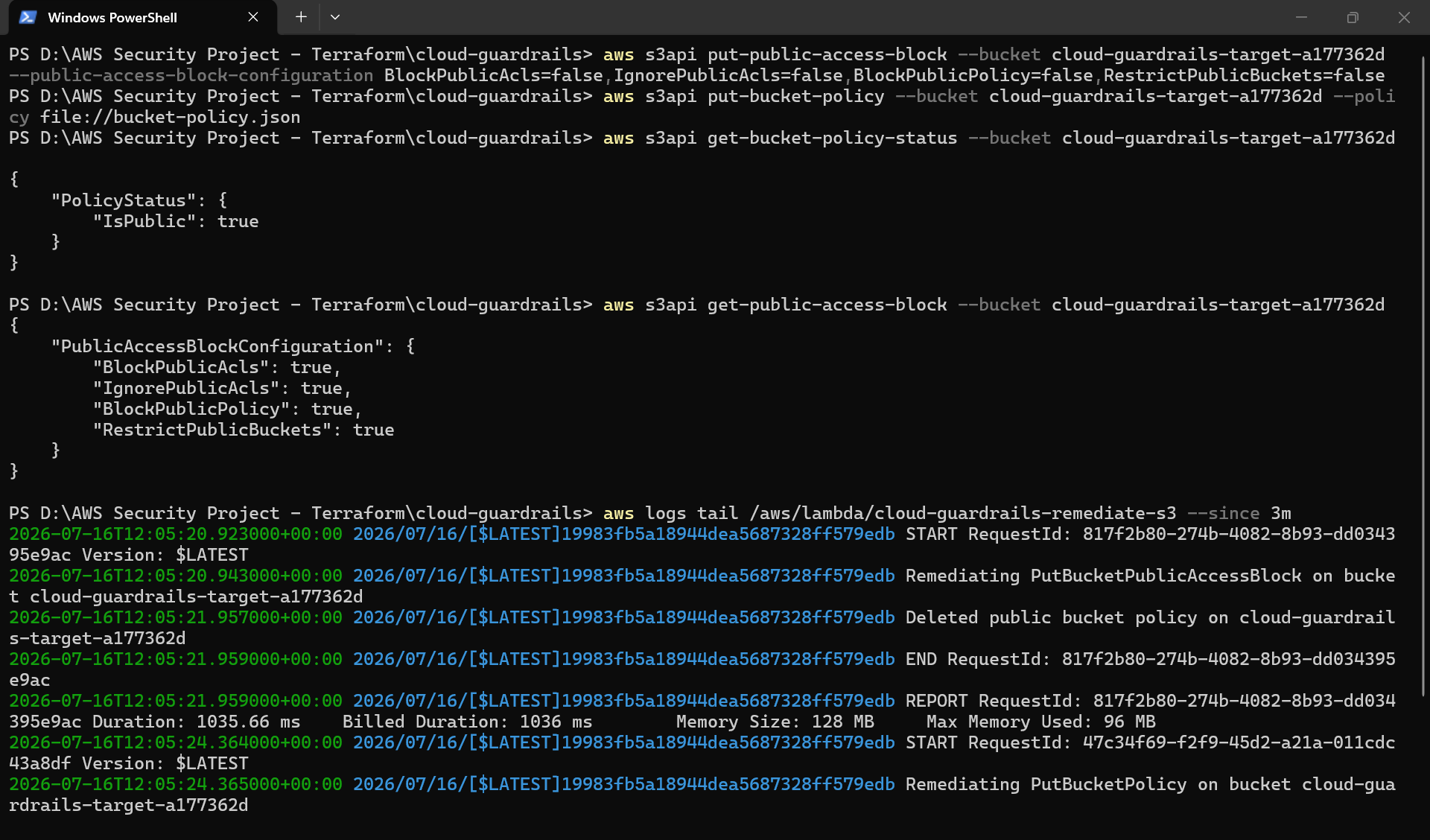Click the PowerShell icon on the tab
The height and width of the screenshot is (840, 1430).
[x=28, y=17]
